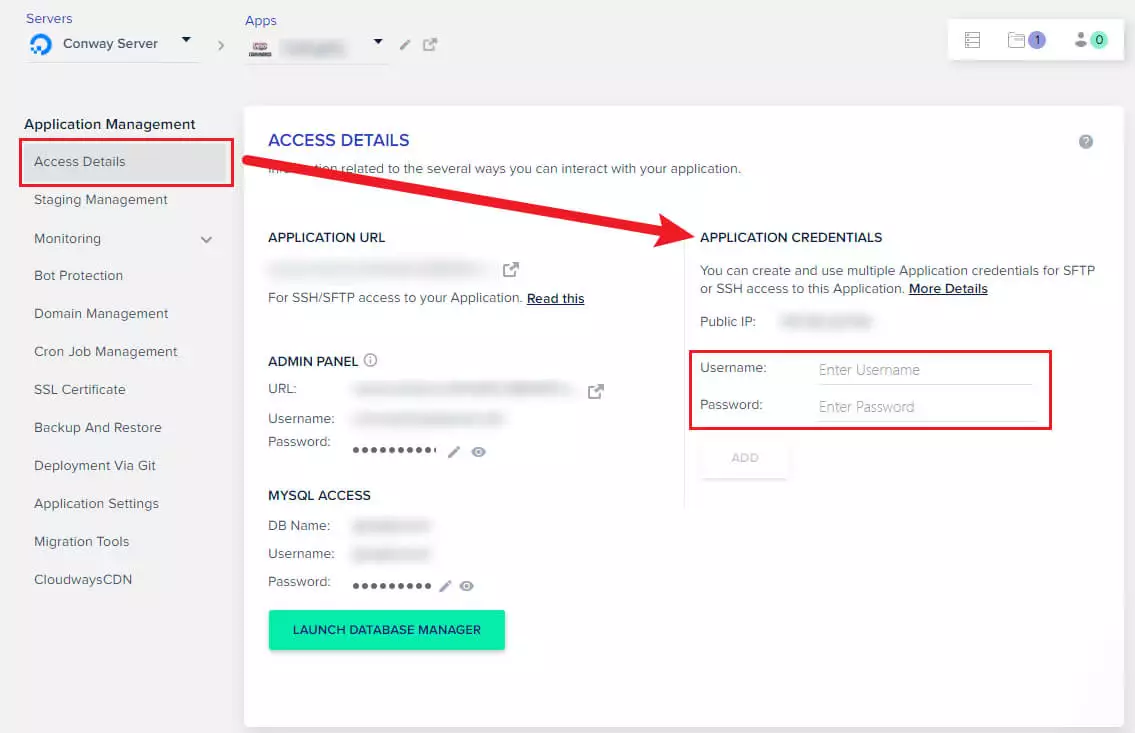Edit the MySQL password pencil icon
1135x733 pixels.
[446, 586]
